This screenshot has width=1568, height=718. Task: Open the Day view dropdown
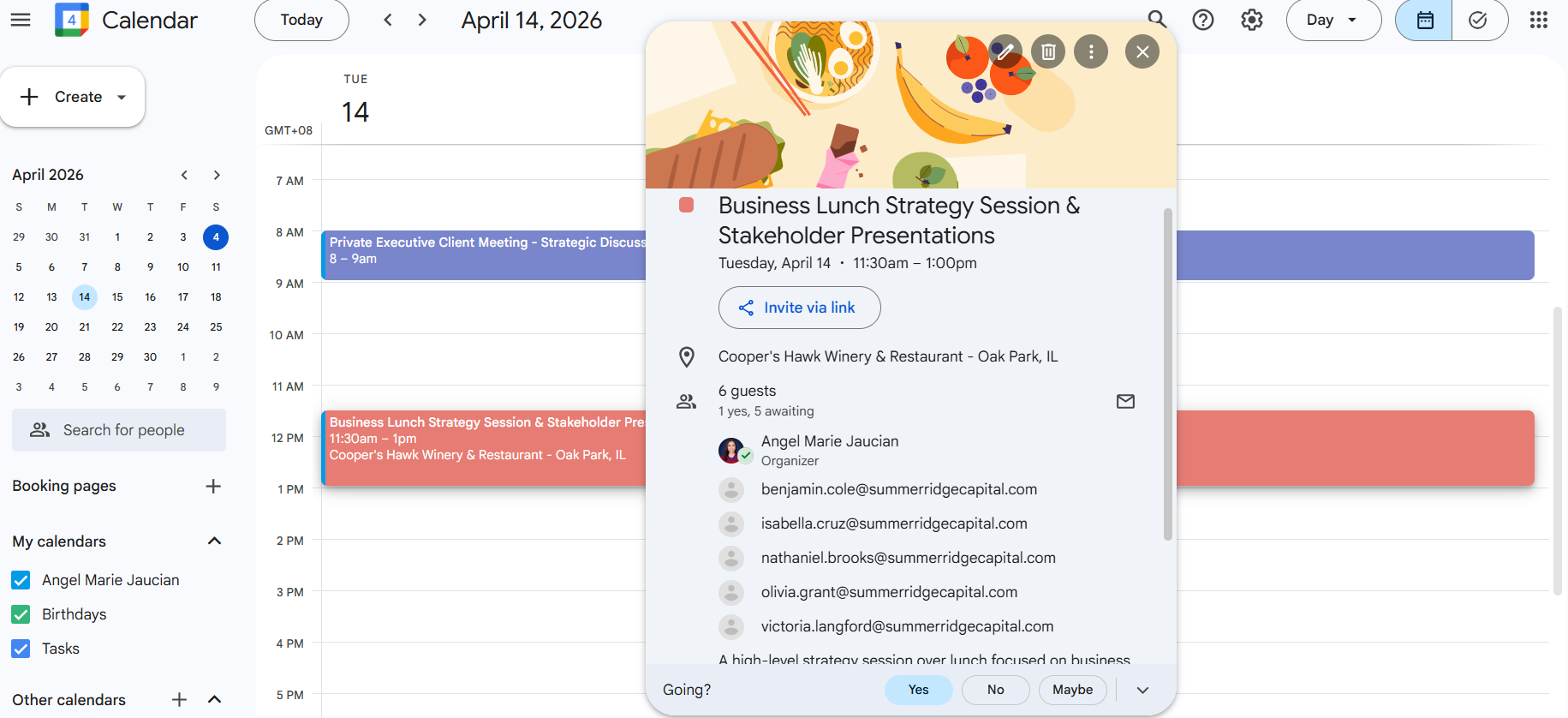click(1333, 20)
